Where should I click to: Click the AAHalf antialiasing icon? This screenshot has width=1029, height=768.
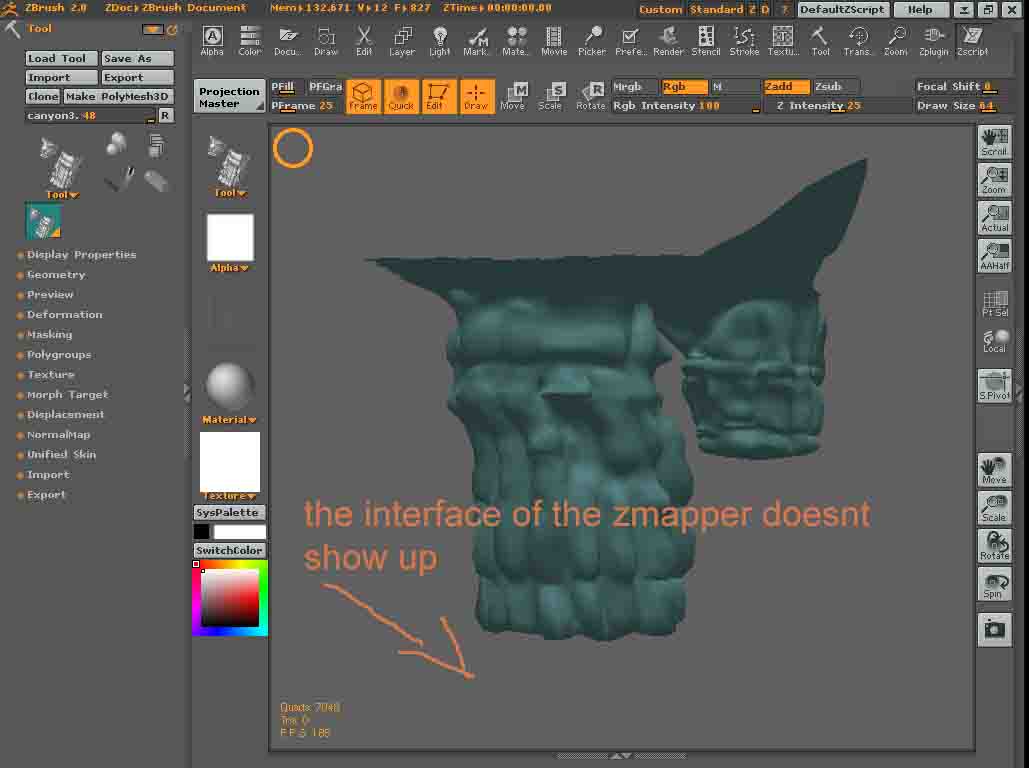point(994,255)
